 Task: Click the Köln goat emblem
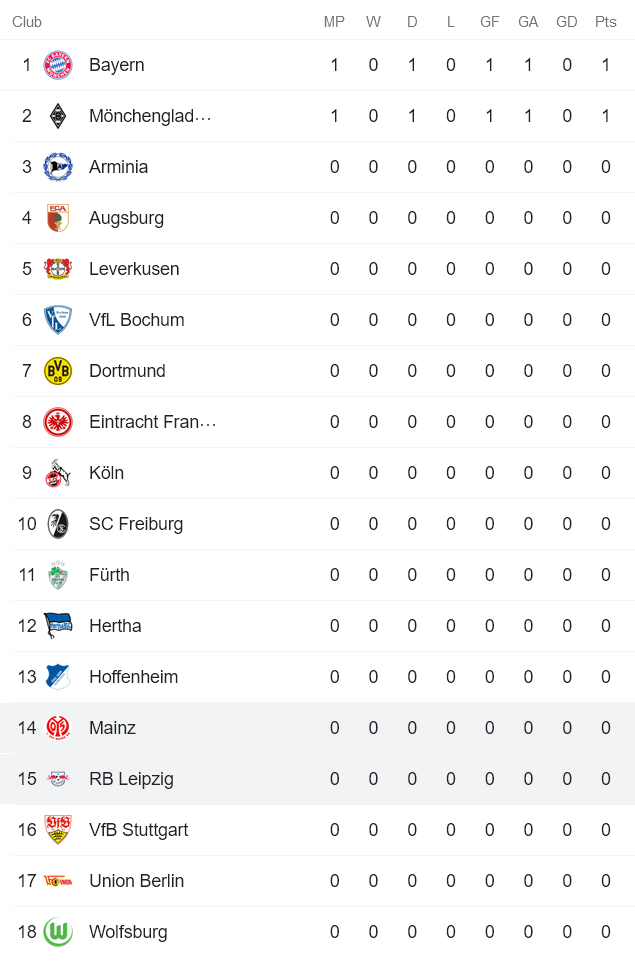point(58,472)
